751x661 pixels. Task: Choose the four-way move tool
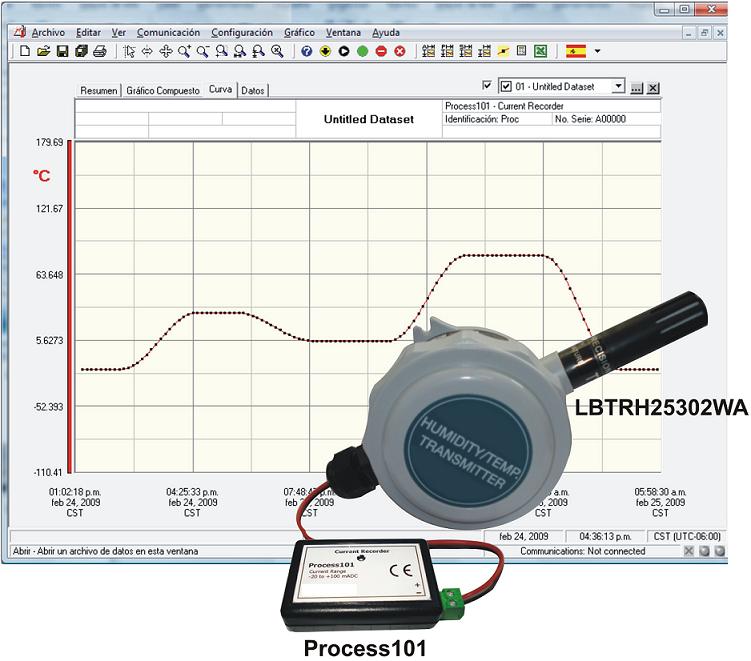166,51
